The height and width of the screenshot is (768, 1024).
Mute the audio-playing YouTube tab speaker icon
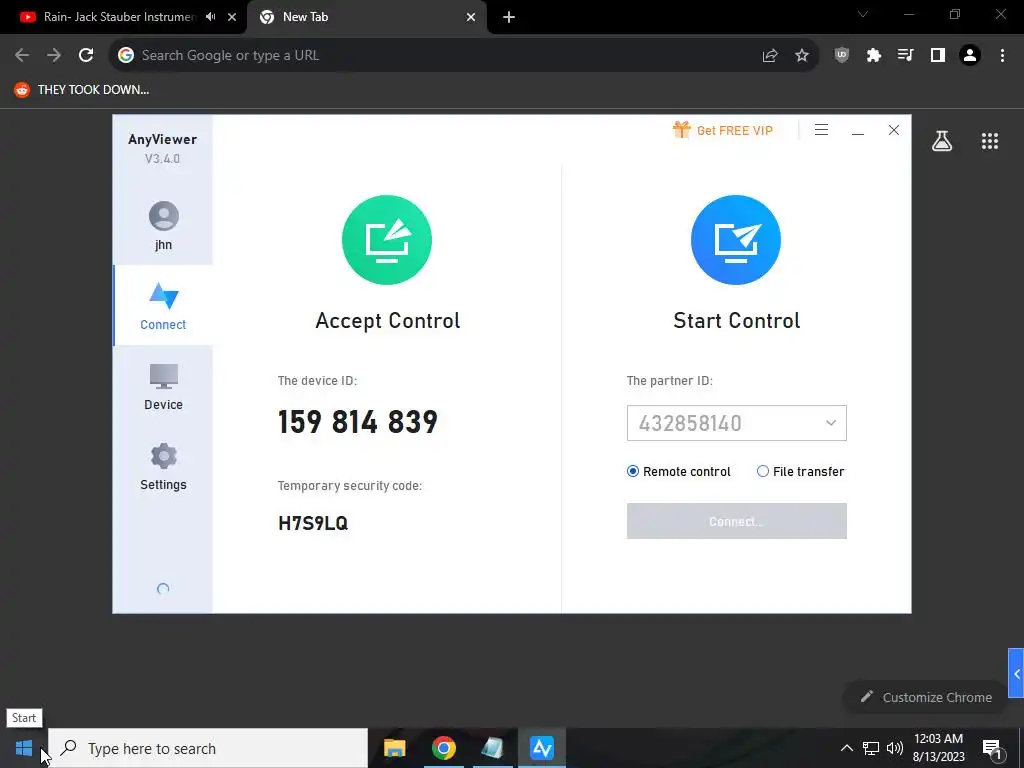(x=210, y=17)
